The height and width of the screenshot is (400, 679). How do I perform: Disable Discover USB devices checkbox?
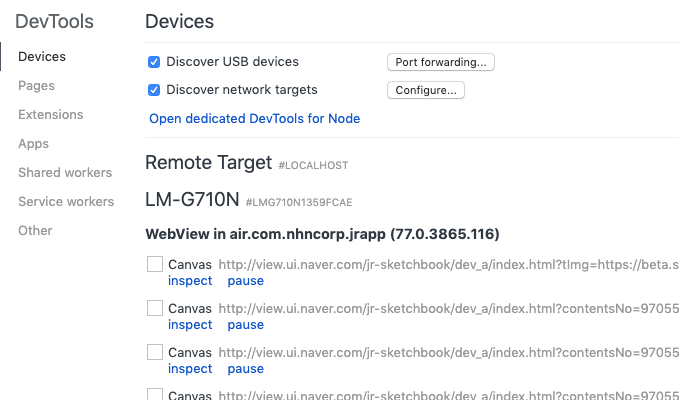click(x=154, y=62)
